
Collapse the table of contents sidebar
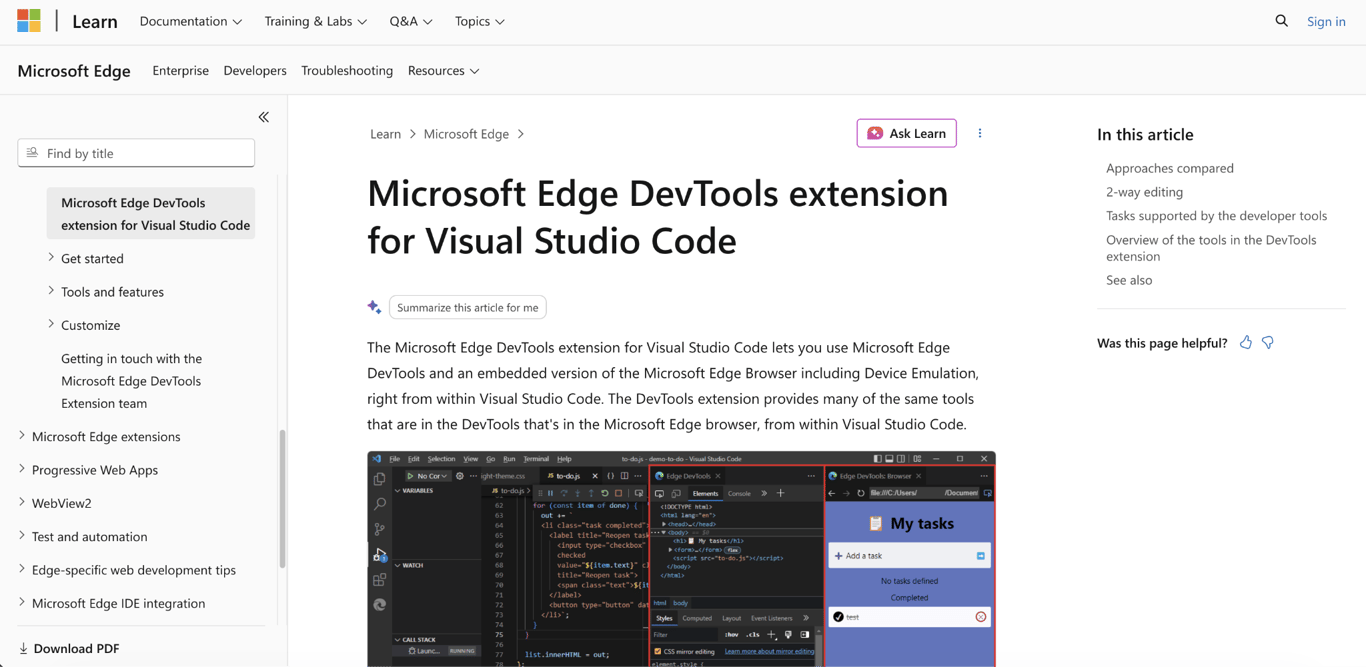(x=264, y=117)
